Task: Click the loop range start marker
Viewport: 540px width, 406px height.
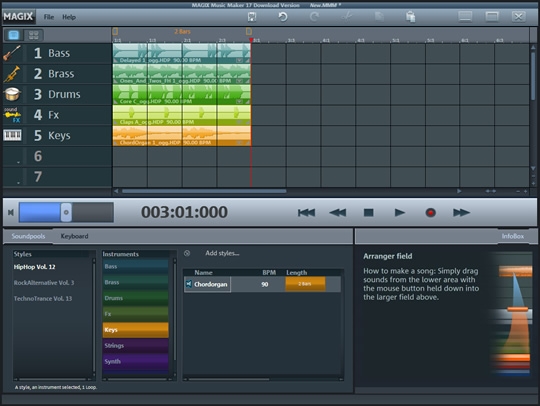Action: 115,31
